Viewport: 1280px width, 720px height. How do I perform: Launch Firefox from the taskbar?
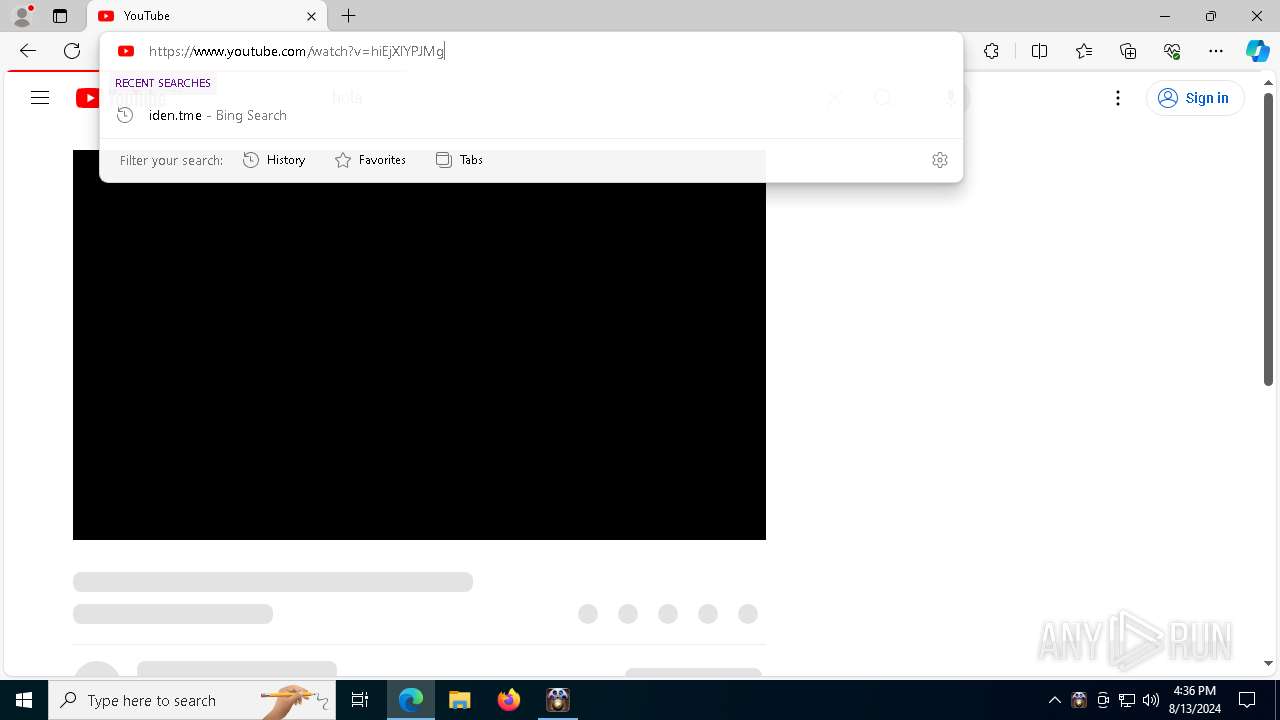point(509,700)
